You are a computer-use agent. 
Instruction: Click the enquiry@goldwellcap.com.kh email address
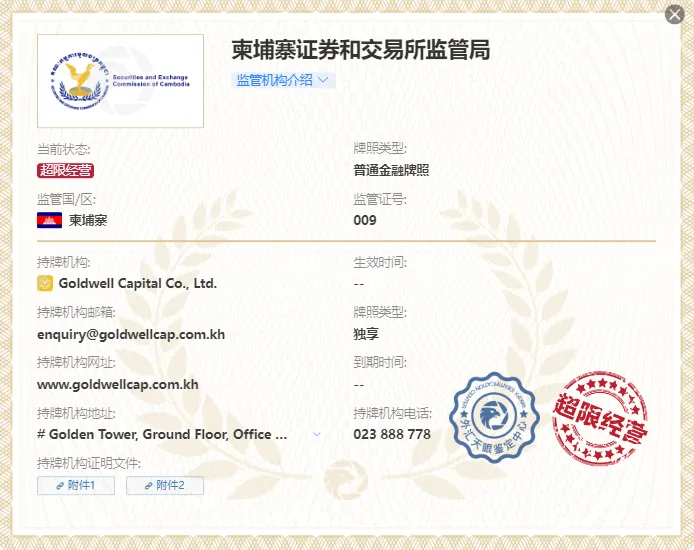(x=131, y=334)
